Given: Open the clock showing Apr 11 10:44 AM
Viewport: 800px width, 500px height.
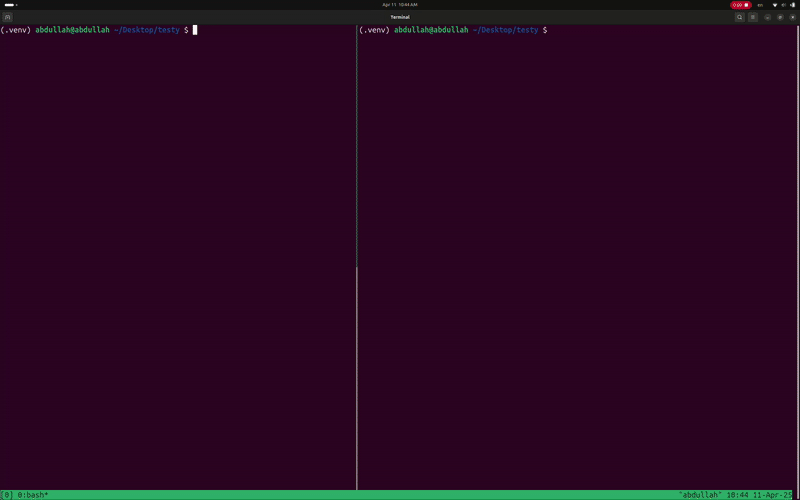Looking at the screenshot, I should click(400, 5).
